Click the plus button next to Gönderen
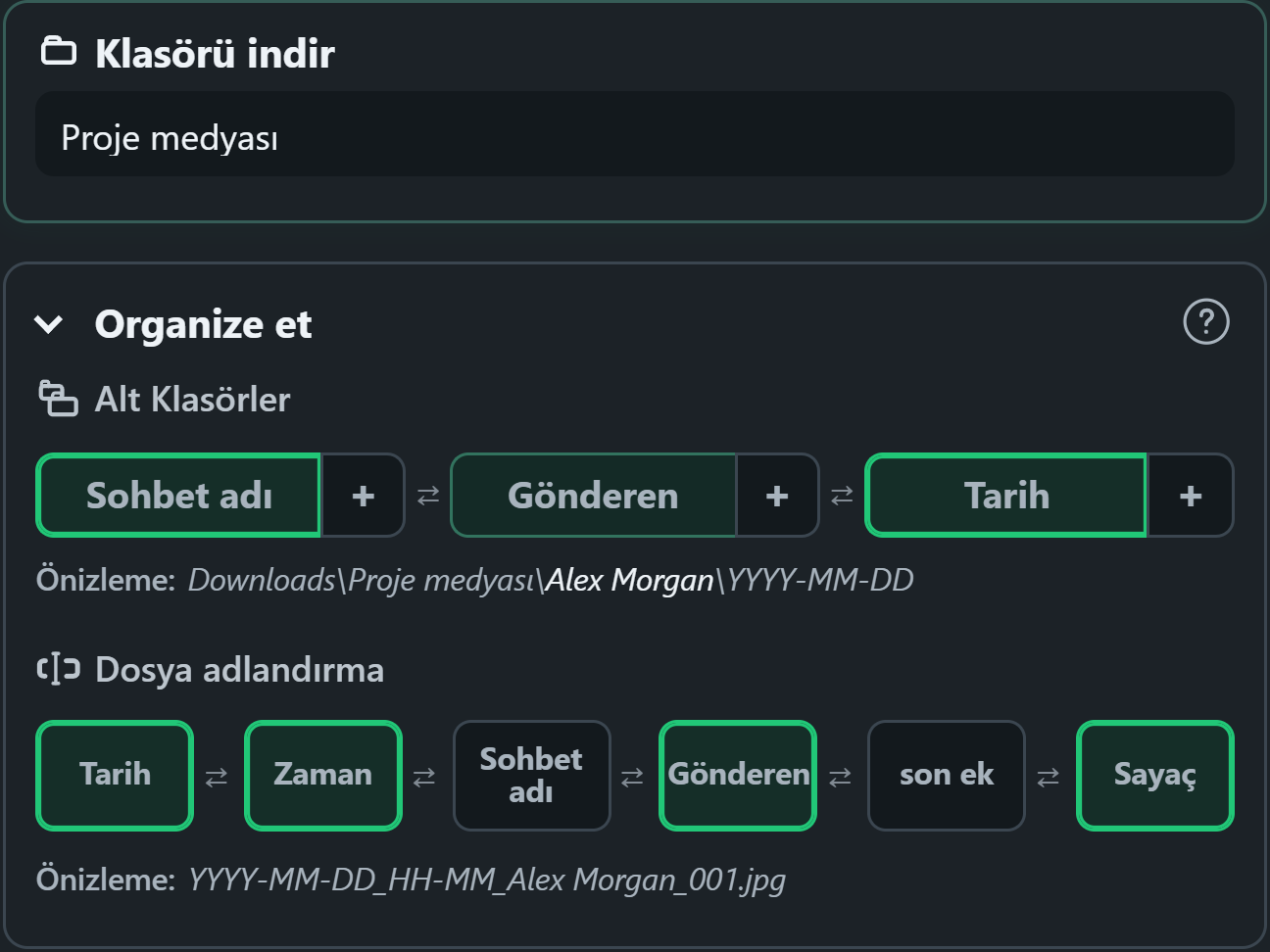 777,496
